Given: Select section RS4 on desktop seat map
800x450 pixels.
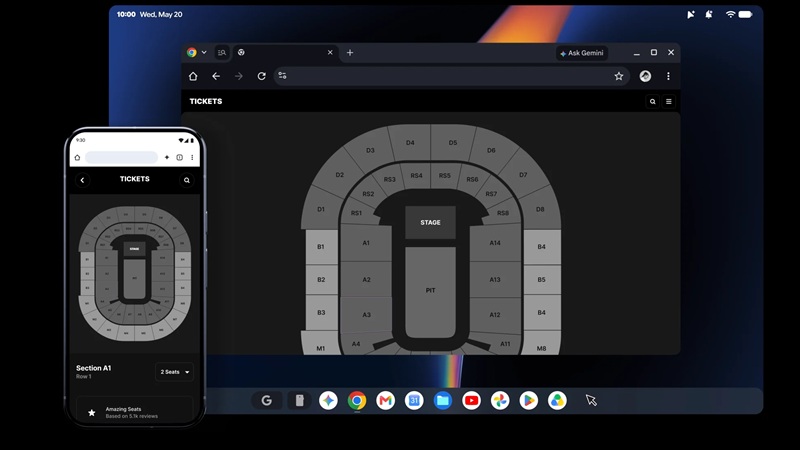Looking at the screenshot, I should point(416,176).
